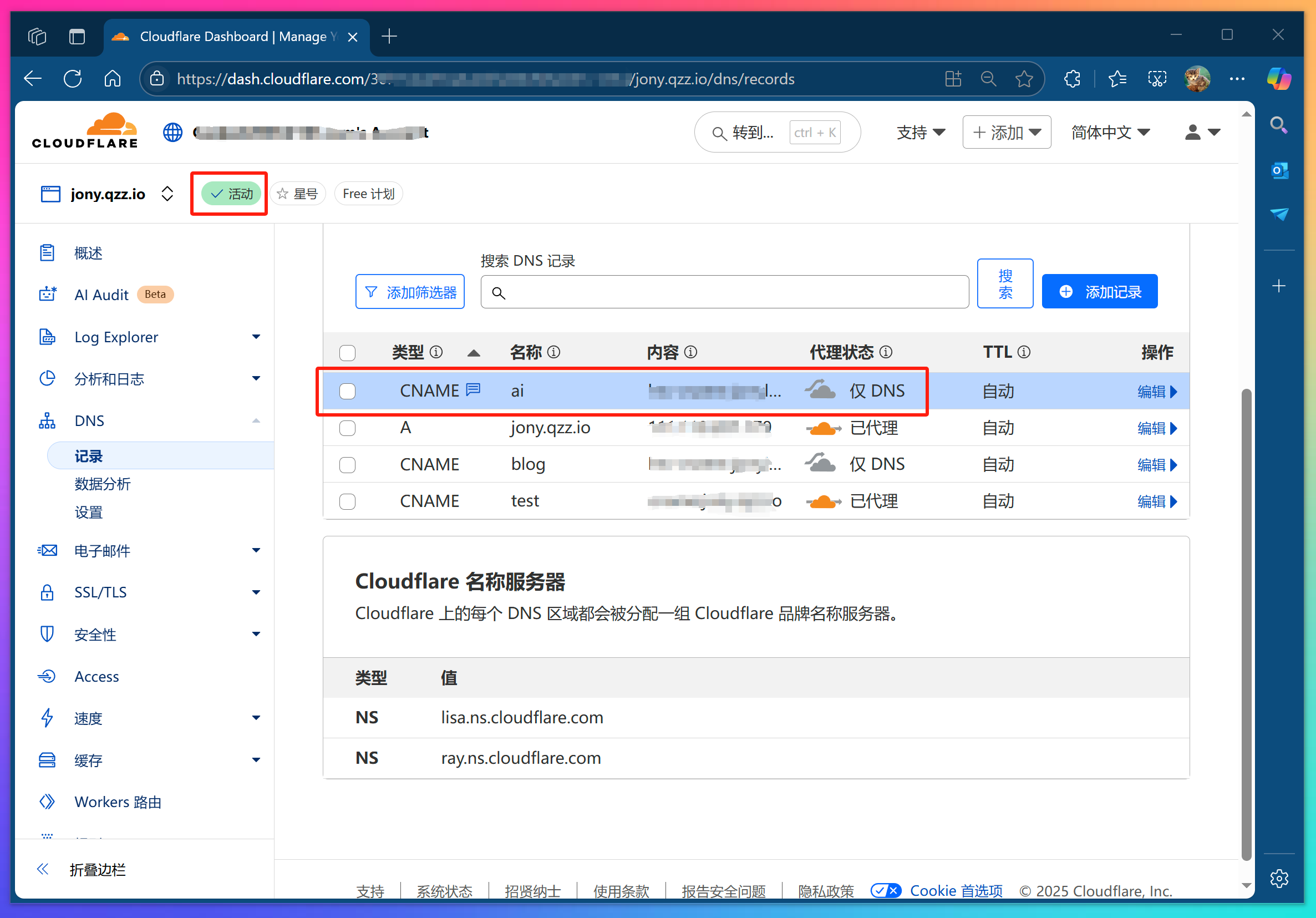Click the comment icon beside the ai CNAME record
1316x918 pixels.
point(472,390)
